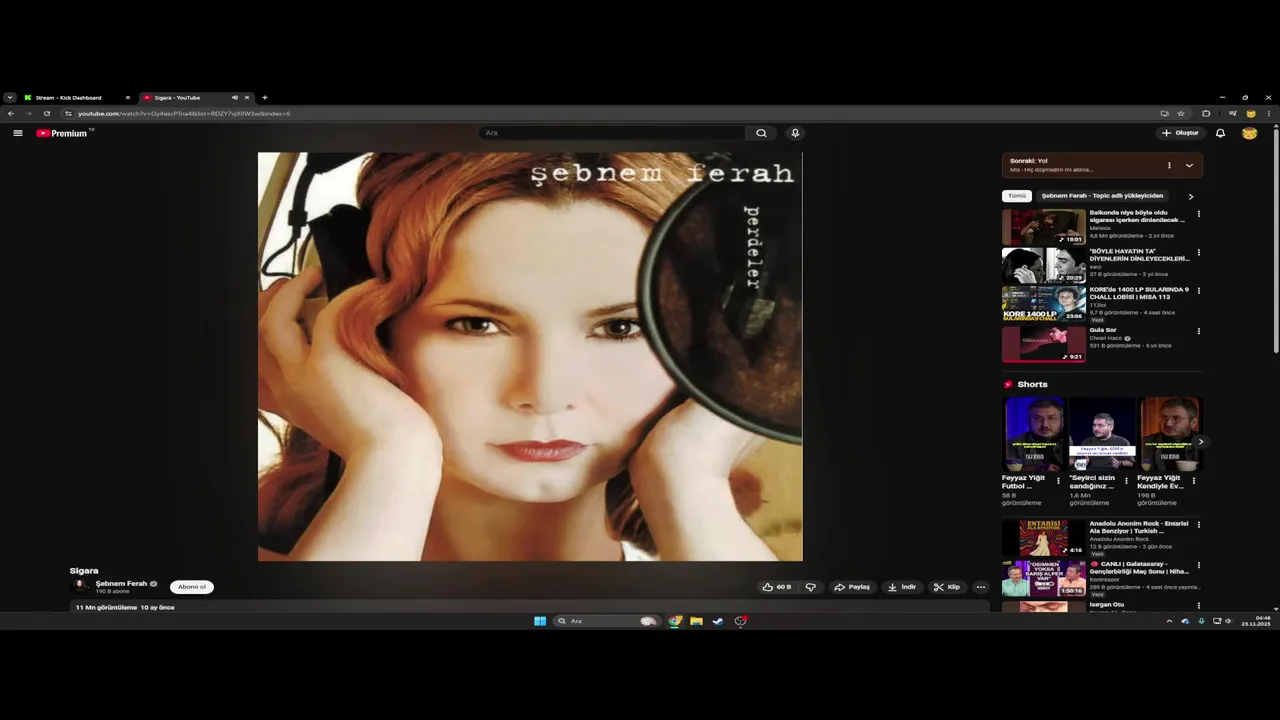
Task: Subscribe with 'Abone ol' button
Action: (x=191, y=587)
